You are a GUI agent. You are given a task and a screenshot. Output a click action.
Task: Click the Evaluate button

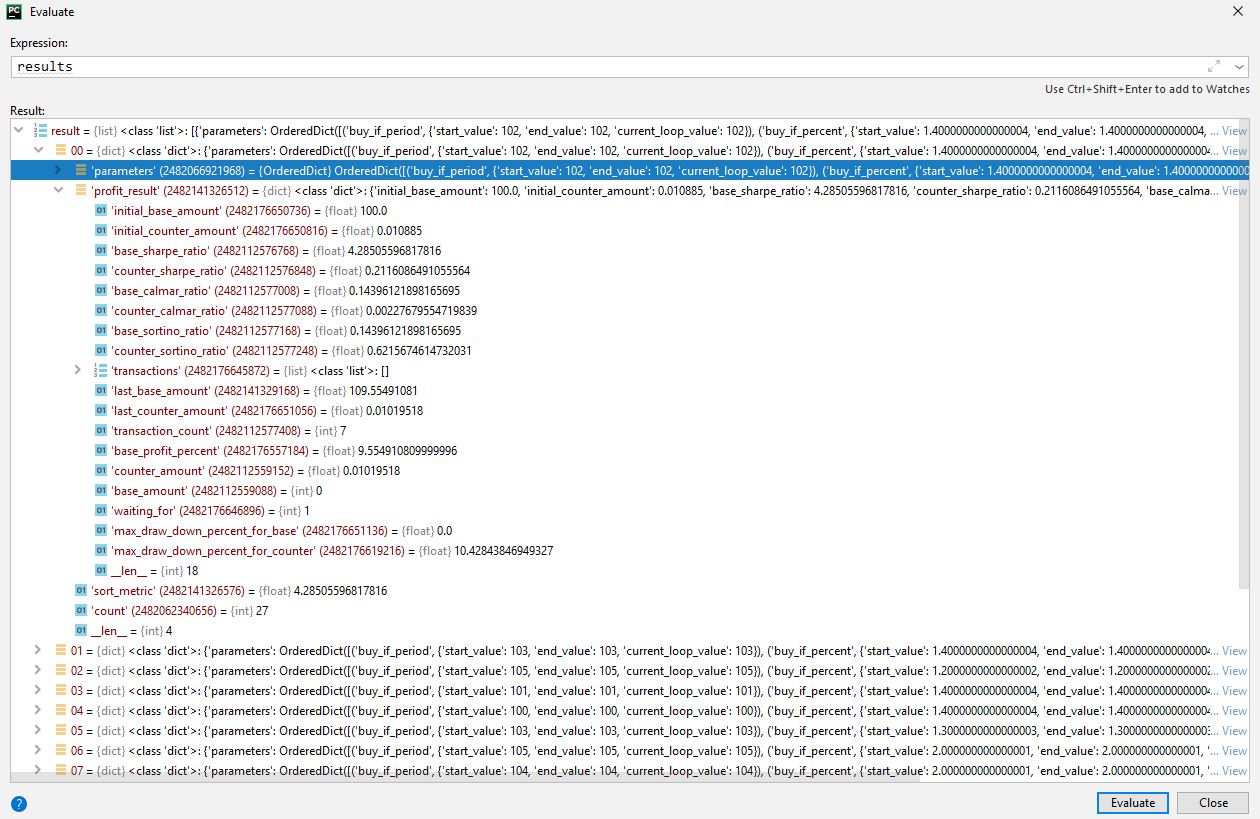(1132, 802)
